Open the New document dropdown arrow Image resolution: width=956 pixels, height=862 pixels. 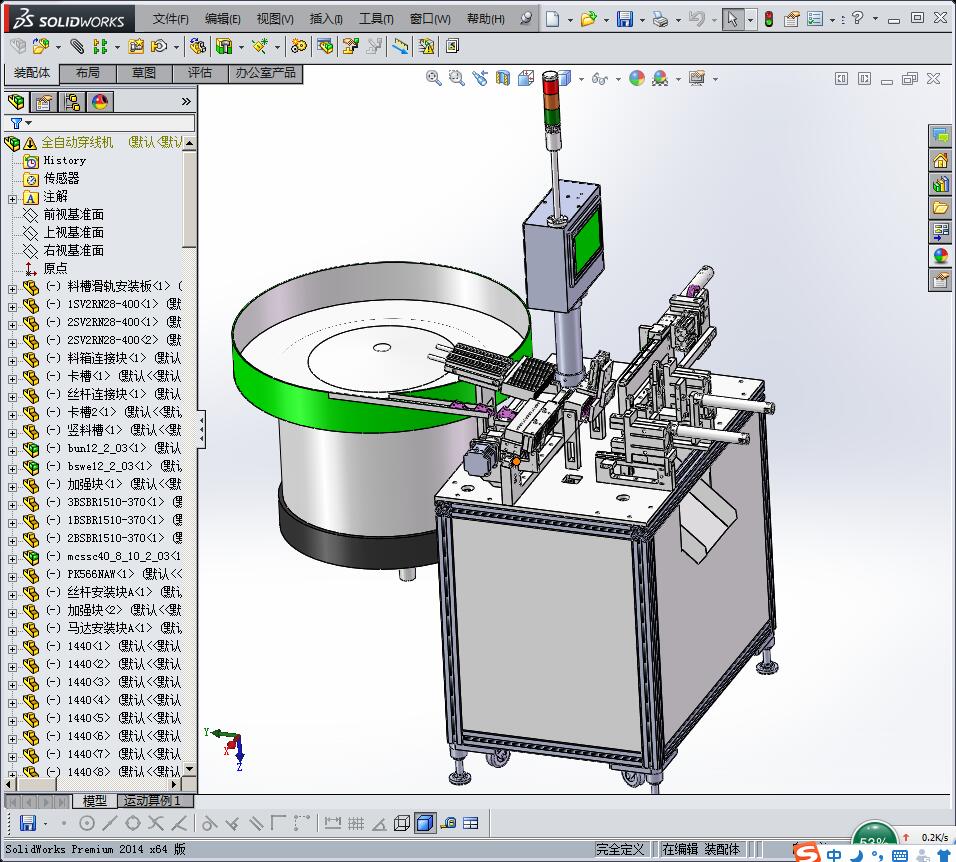(570, 20)
